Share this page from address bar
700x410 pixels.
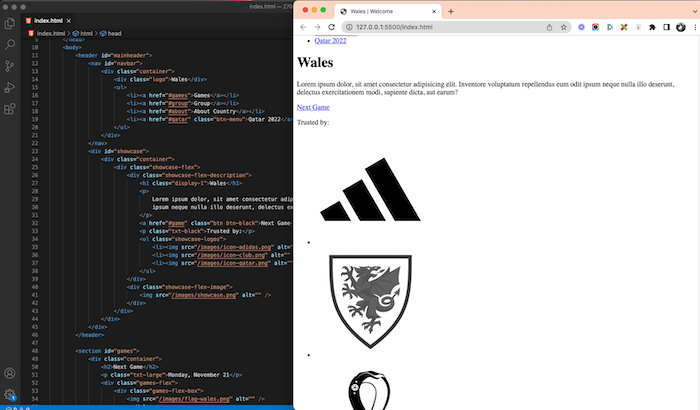click(550, 27)
